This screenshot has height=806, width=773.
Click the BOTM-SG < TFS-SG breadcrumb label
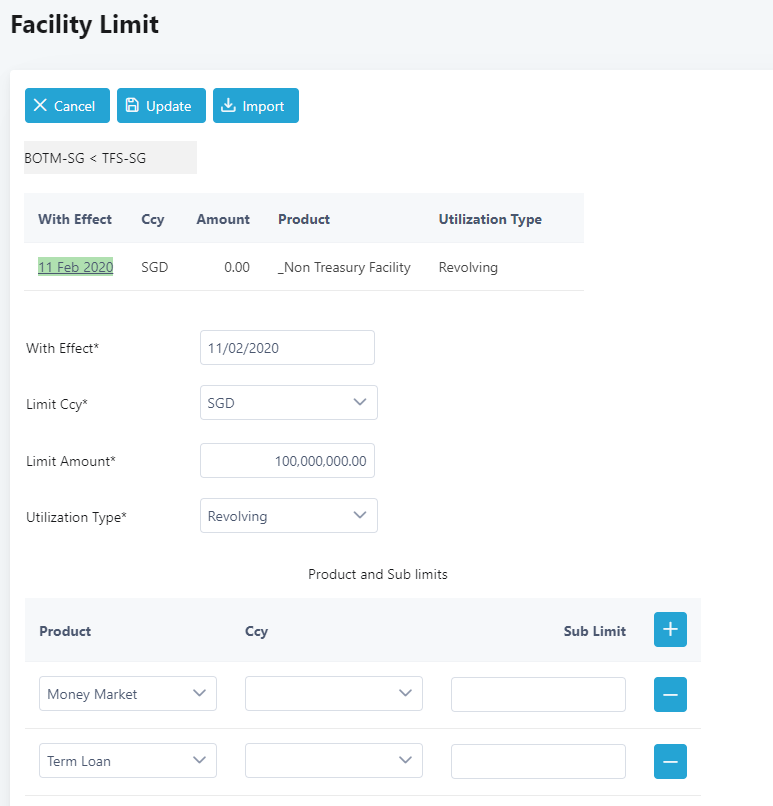[x=84, y=158]
